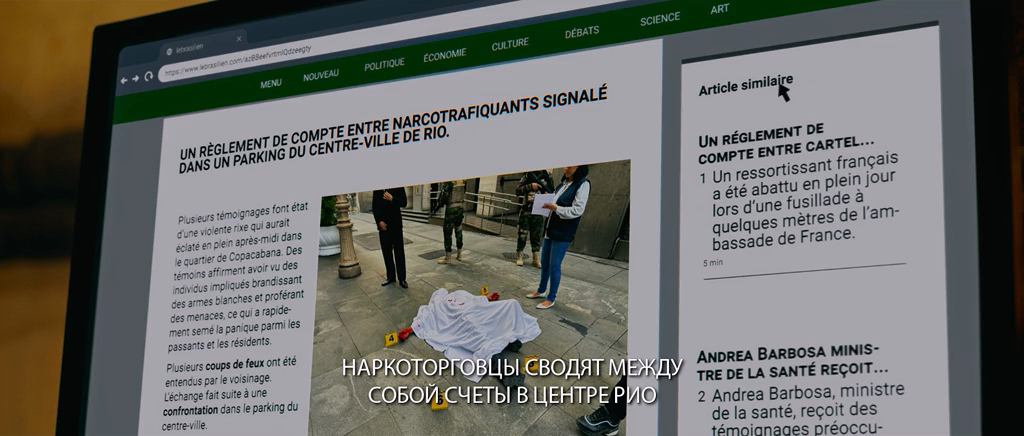Reload the page with the refresh icon

coord(149,76)
